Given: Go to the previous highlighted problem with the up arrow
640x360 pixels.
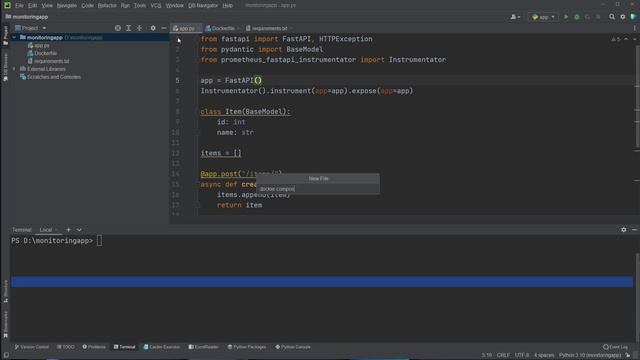Looking at the screenshot, I should click(626, 39).
